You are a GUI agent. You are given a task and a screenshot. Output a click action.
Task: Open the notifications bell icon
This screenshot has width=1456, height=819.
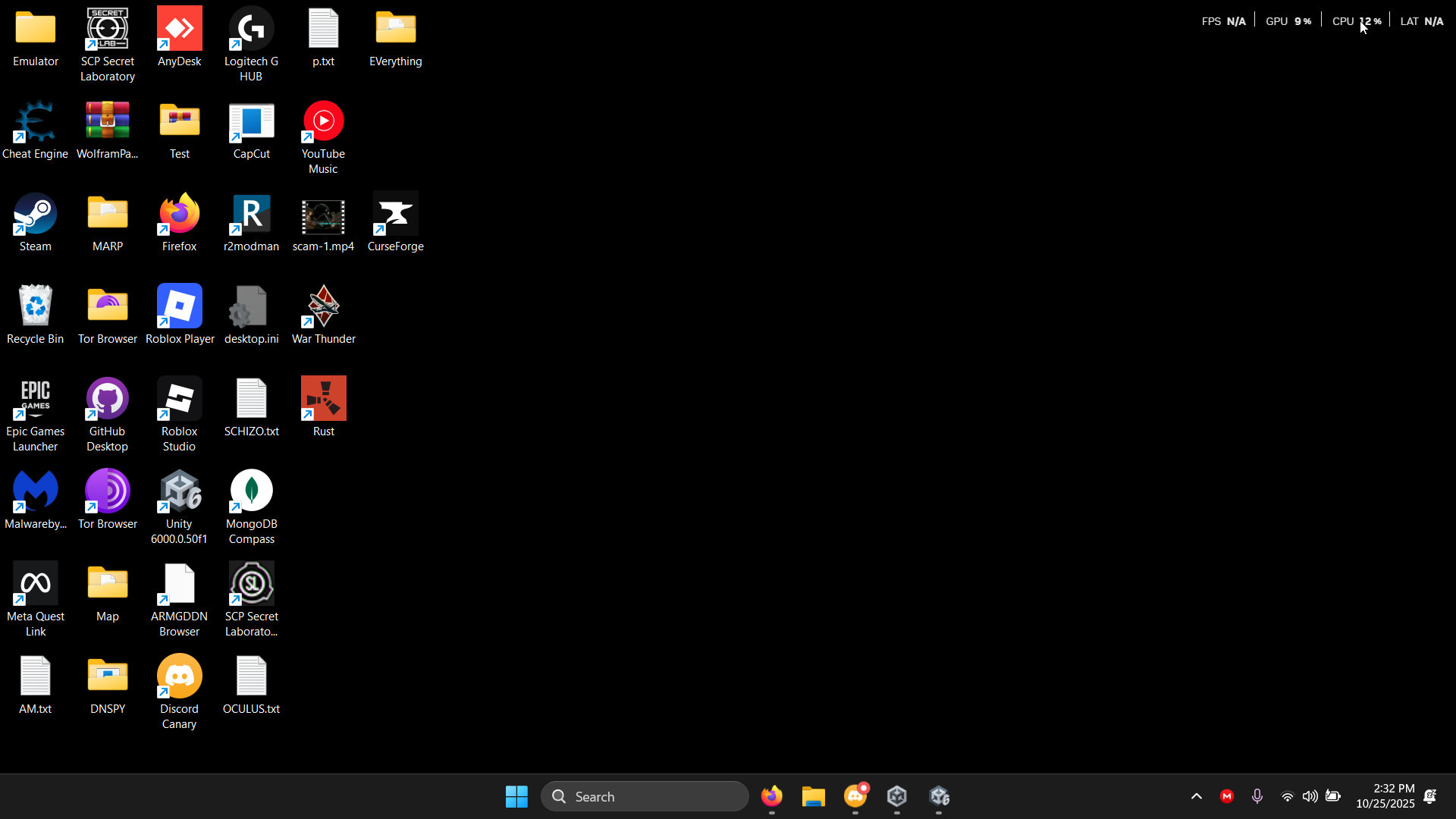click(x=1430, y=796)
